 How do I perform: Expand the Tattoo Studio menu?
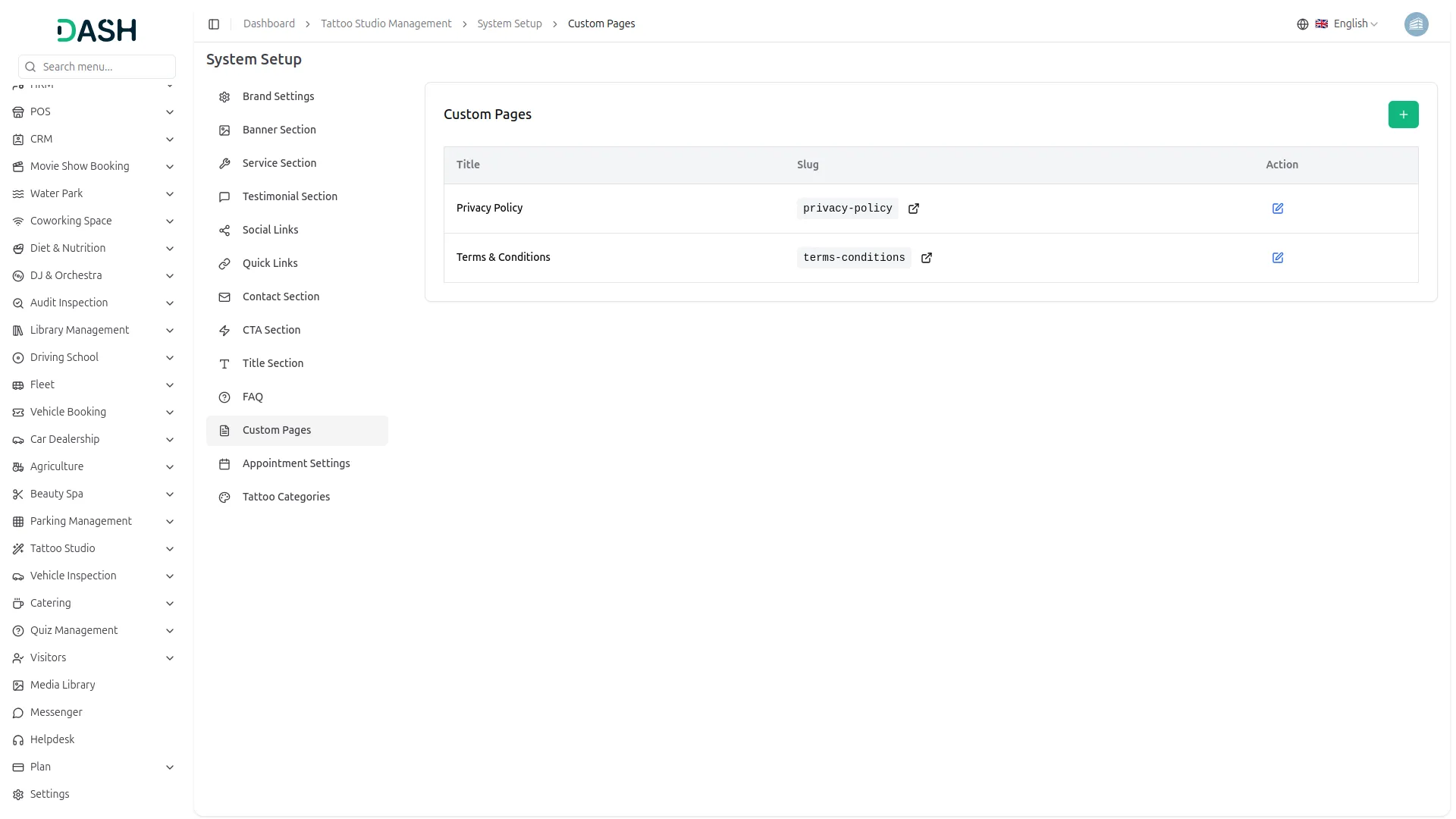94,548
